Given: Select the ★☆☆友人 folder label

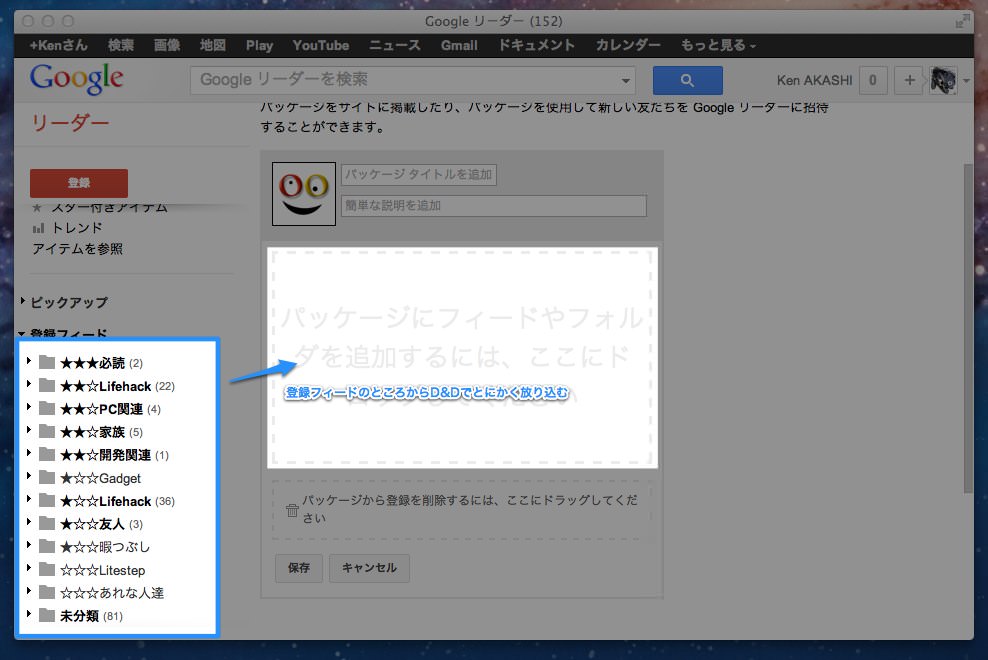Looking at the screenshot, I should (92, 524).
